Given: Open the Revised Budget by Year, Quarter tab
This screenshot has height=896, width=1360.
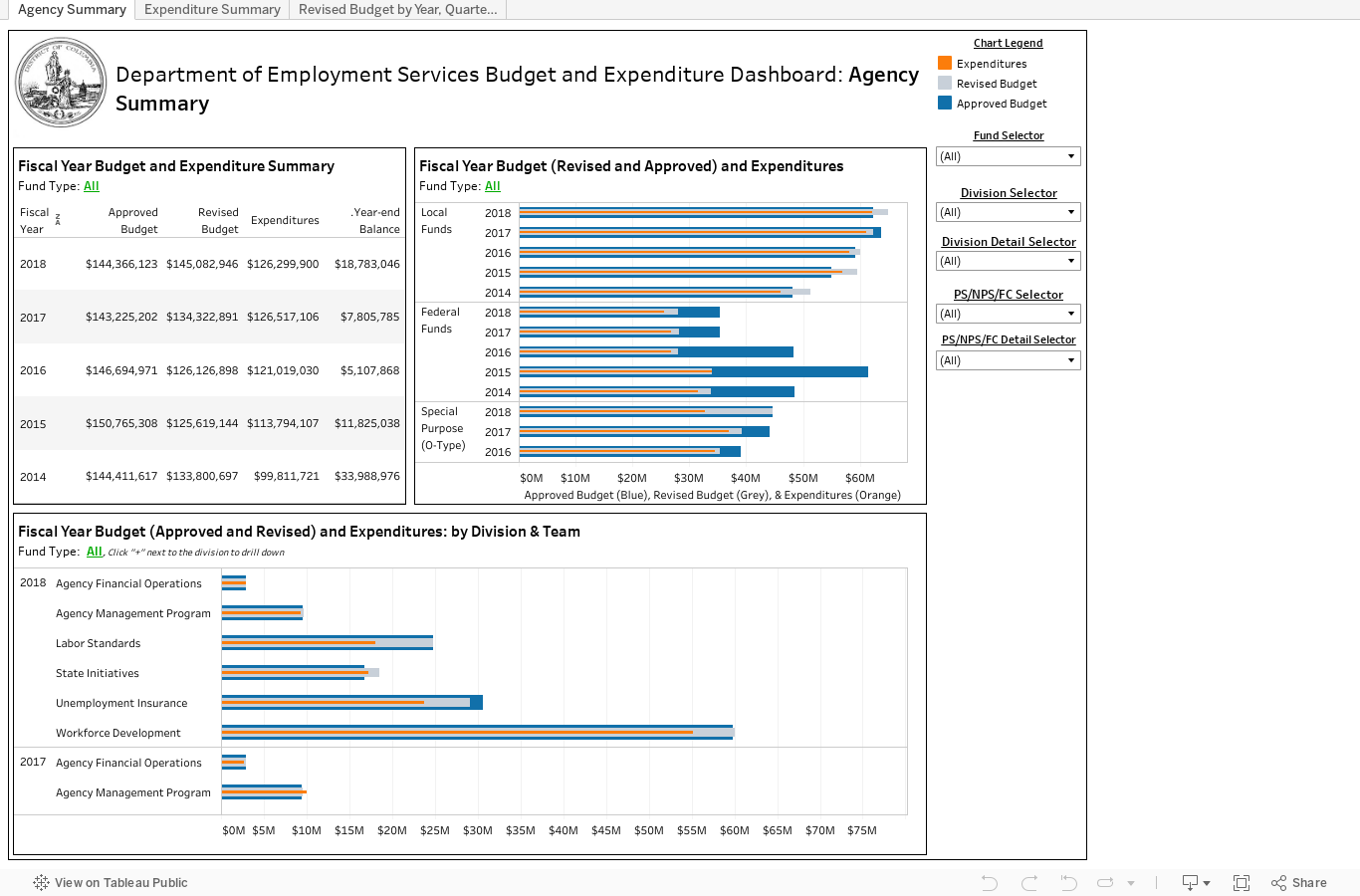Looking at the screenshot, I should 397,9.
